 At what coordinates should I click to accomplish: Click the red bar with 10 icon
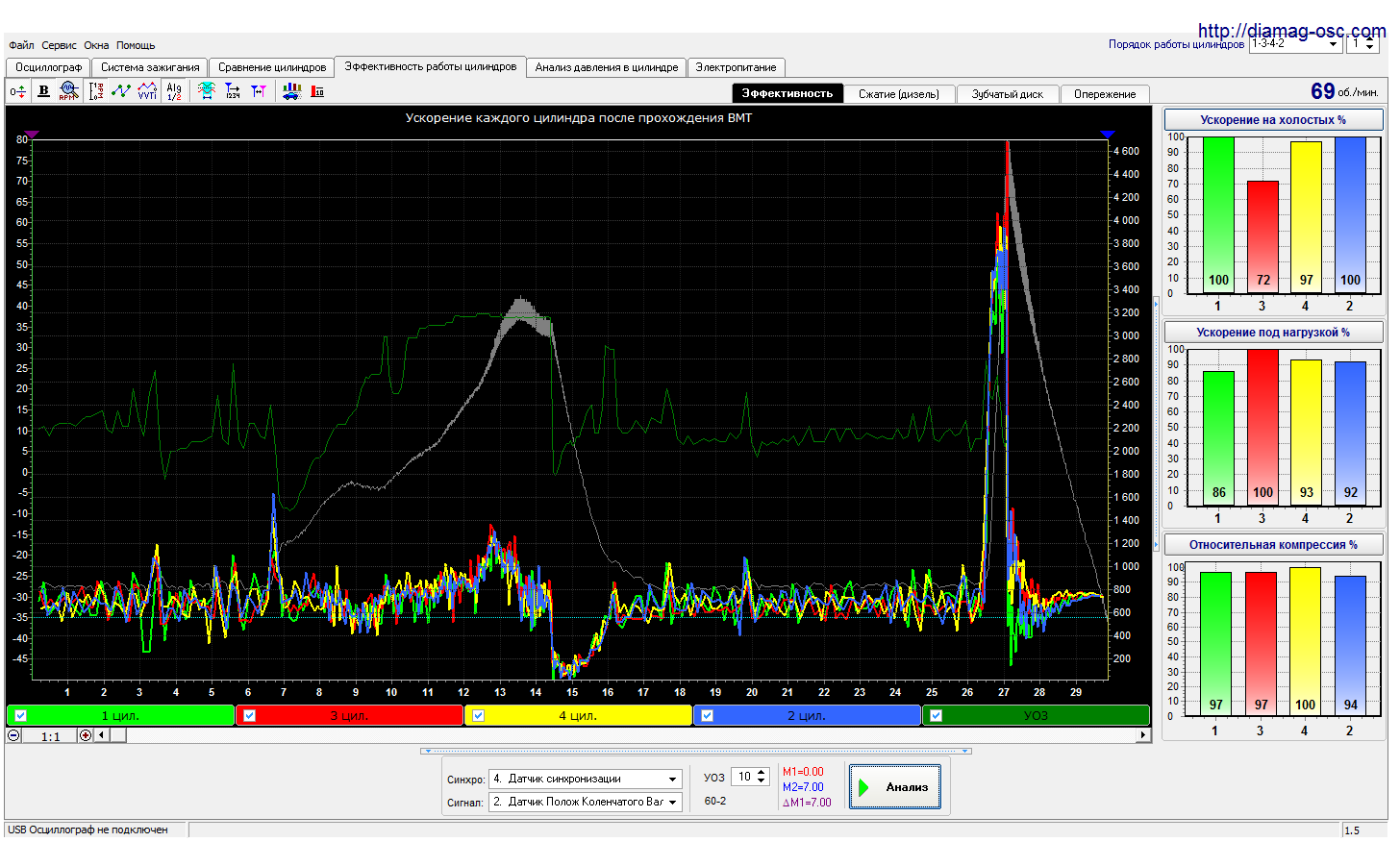pyautogui.click(x=318, y=91)
